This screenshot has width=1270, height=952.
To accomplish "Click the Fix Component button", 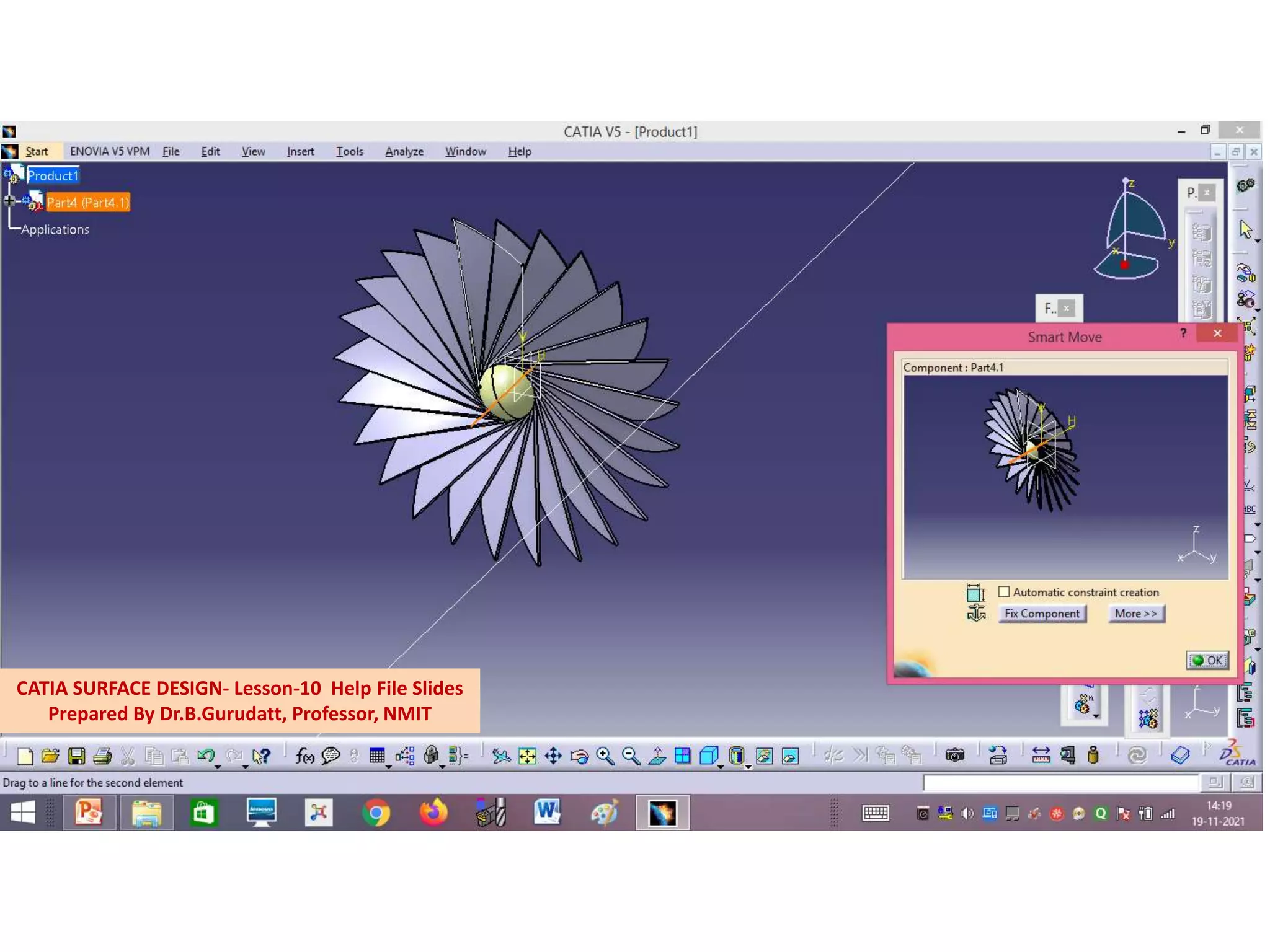I will (x=1042, y=614).
